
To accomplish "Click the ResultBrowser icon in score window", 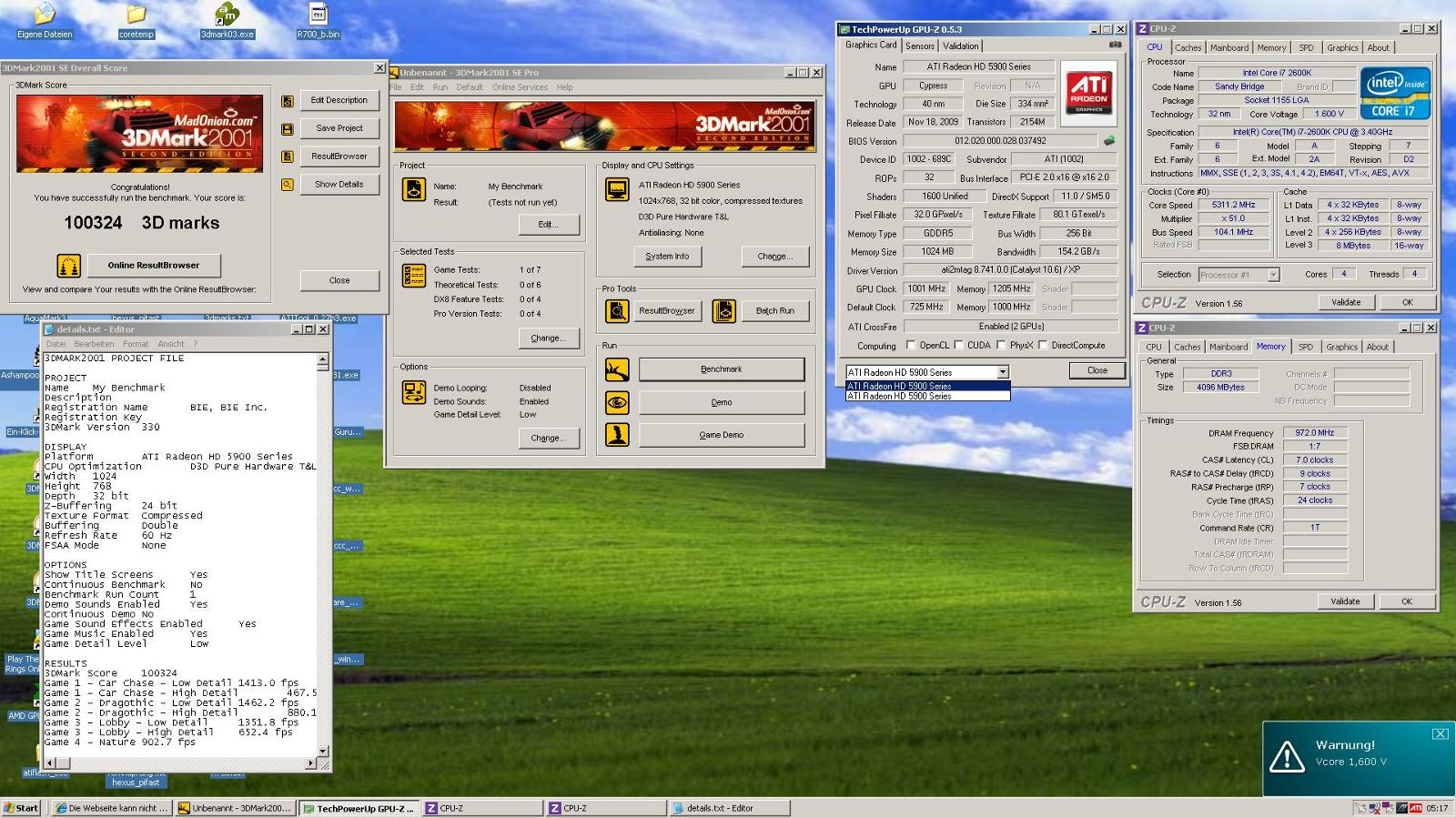I will (x=288, y=157).
